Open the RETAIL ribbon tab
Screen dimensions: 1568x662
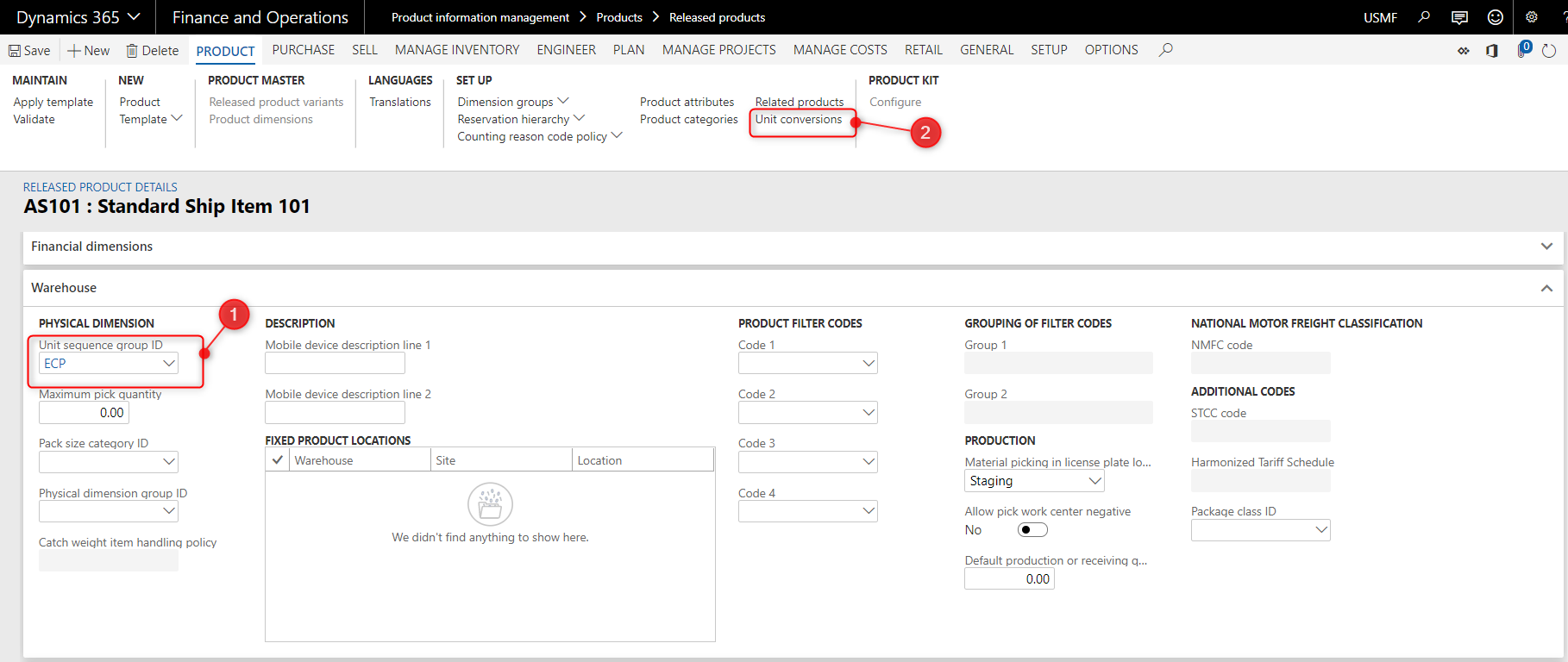[x=923, y=50]
